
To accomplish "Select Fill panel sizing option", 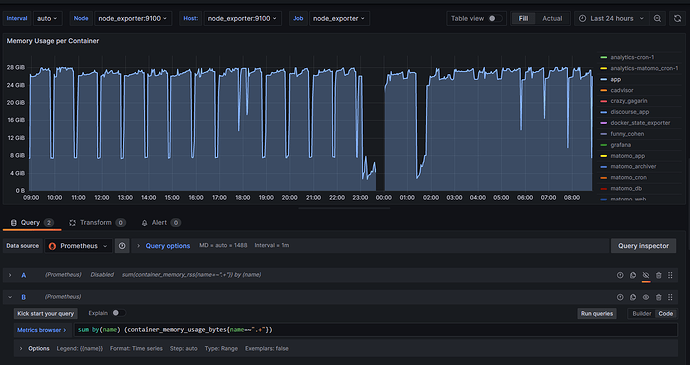I will 523,18.
